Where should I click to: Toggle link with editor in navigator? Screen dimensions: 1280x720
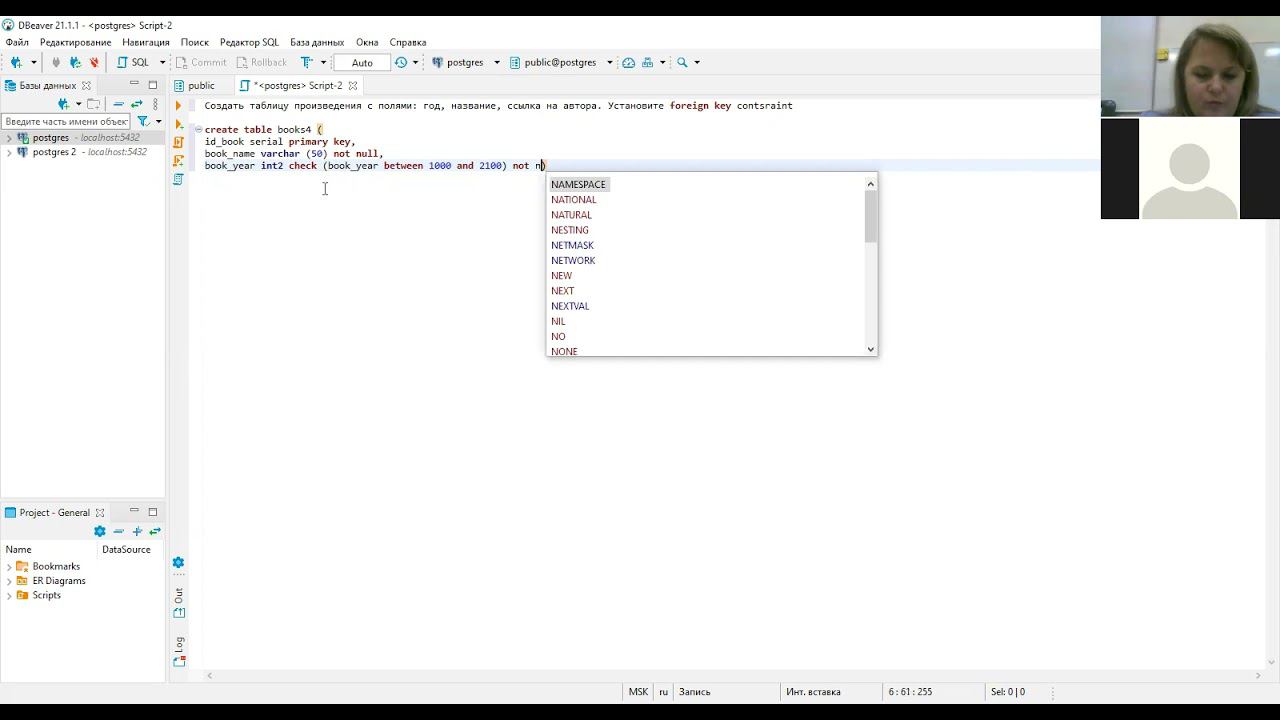click(137, 104)
